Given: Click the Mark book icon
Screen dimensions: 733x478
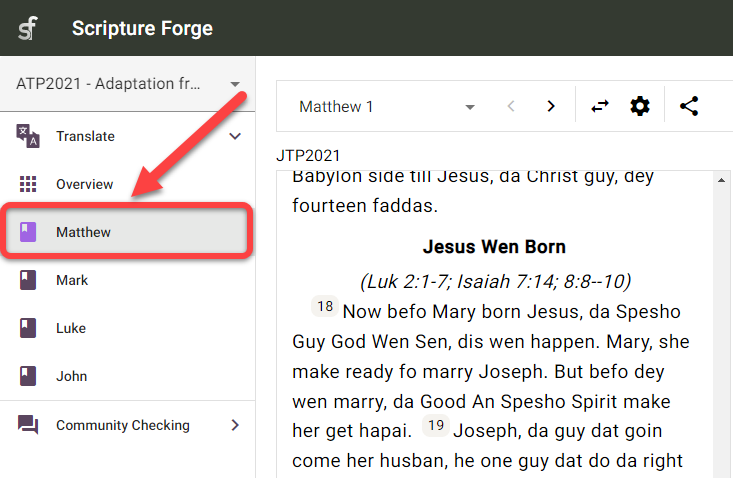Looking at the screenshot, I should 28,280.
